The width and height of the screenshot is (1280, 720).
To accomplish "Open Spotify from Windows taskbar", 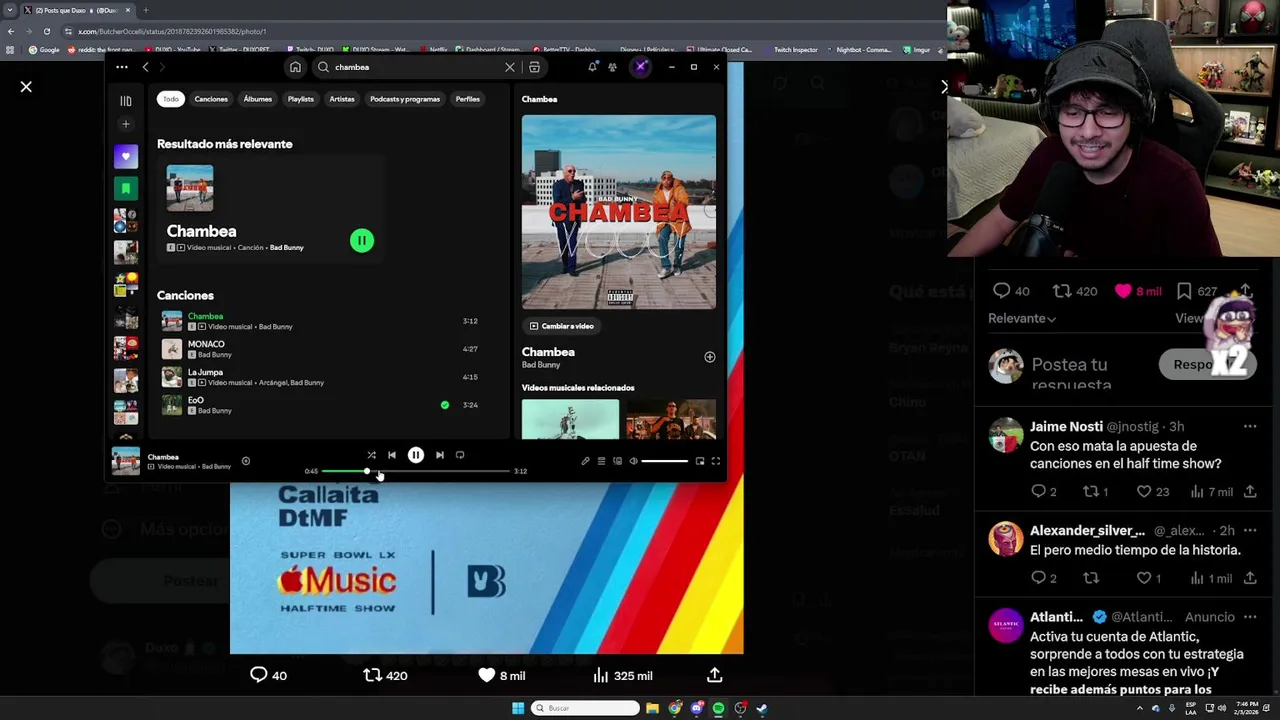I will [718, 708].
